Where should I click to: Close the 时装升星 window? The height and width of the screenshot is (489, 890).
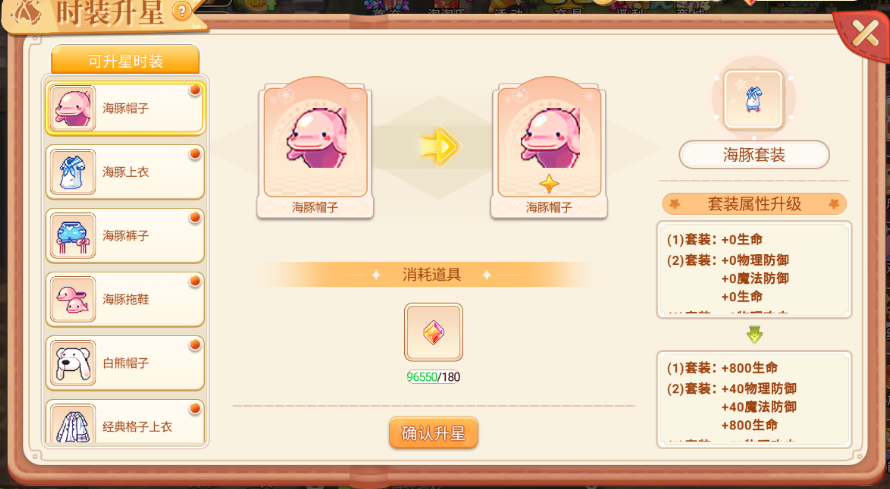[x=864, y=34]
